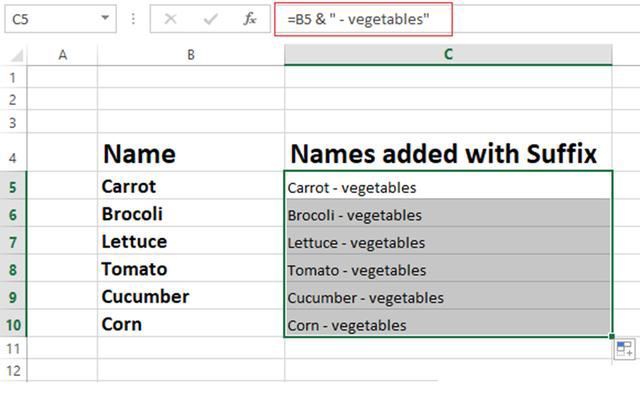Confirm entry with the check mark icon
Viewport: 640px width, 401px height.
tap(210, 19)
